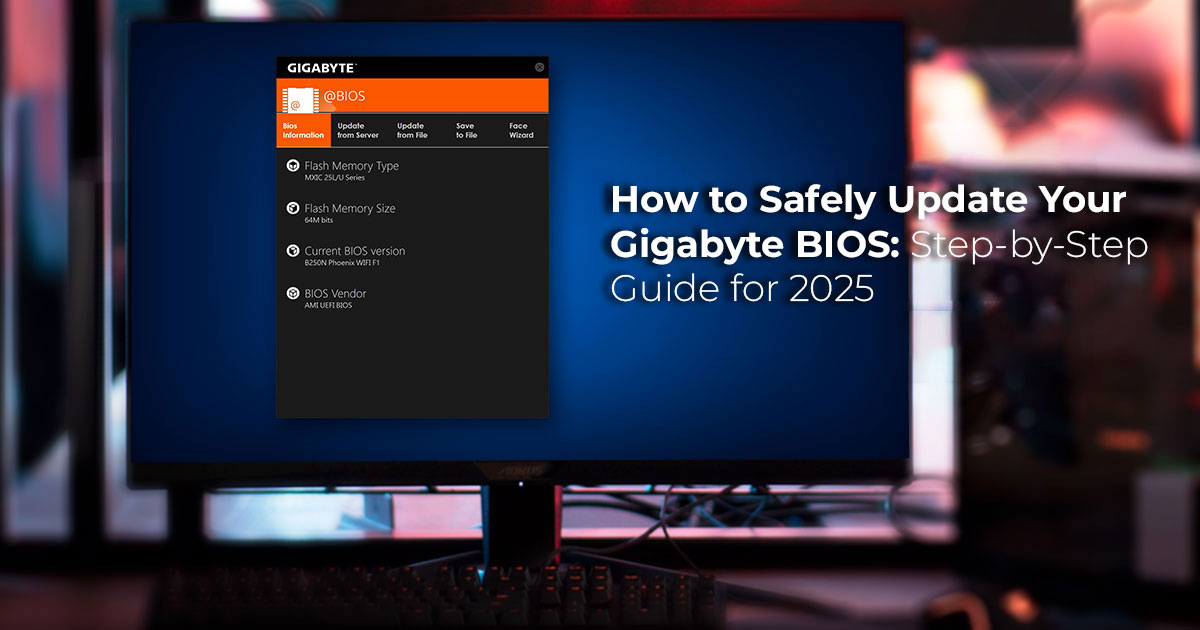Click the 64M bits memory size value

click(319, 220)
